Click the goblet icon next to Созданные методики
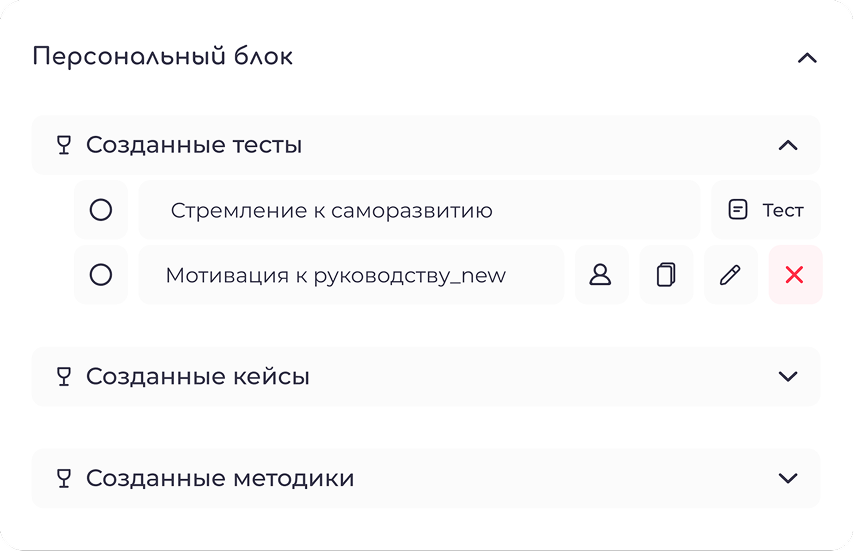Image resolution: width=854 pixels, height=551 pixels. click(64, 479)
